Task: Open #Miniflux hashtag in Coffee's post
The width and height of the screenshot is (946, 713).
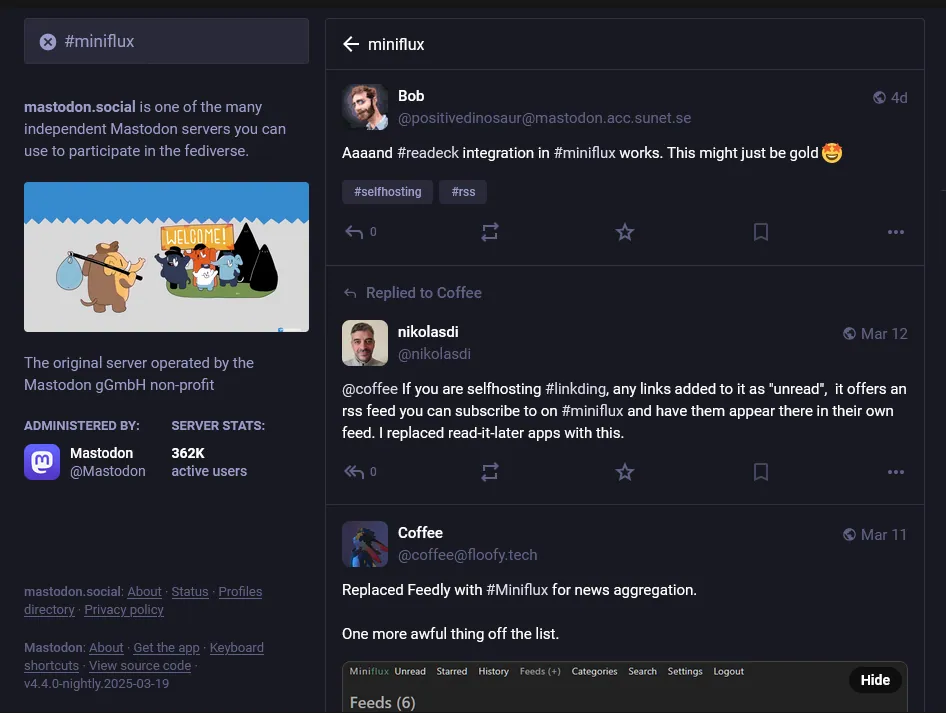Action: [517, 589]
